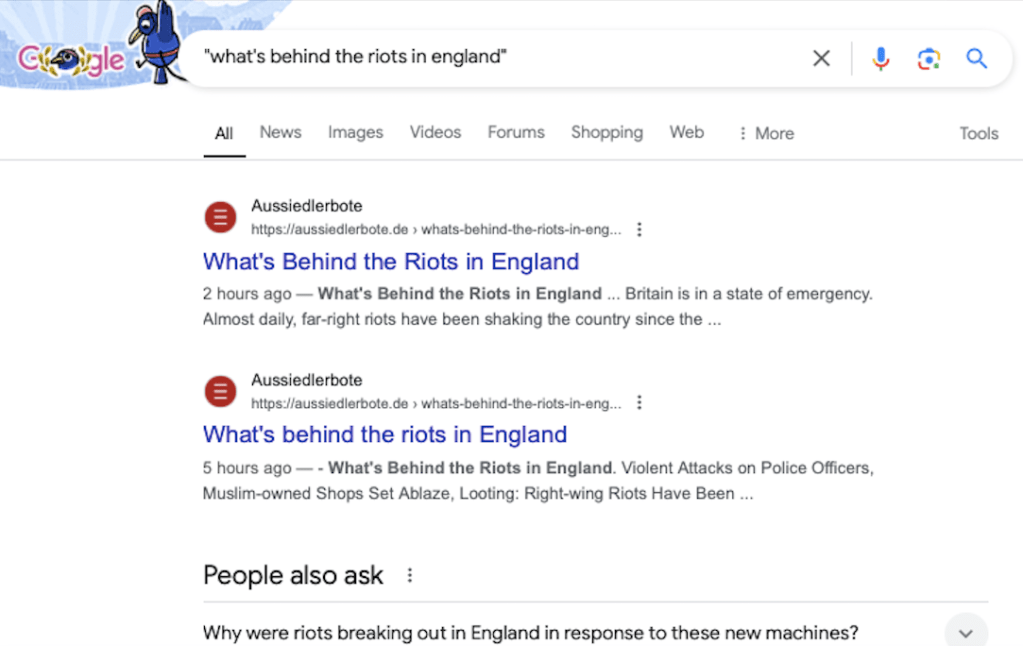
Task: Click the blue magnifier search icon
Action: (x=976, y=58)
